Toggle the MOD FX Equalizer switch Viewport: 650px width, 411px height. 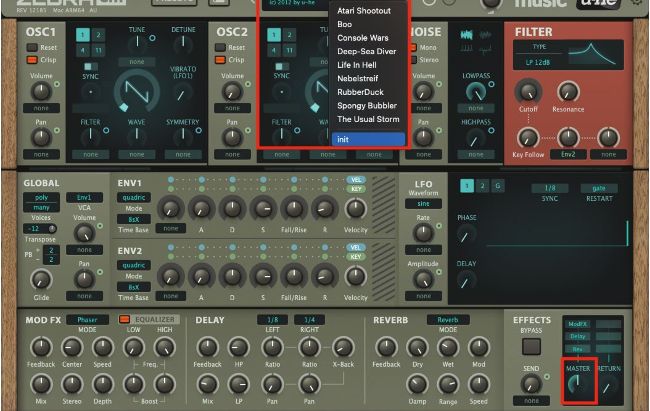124,319
